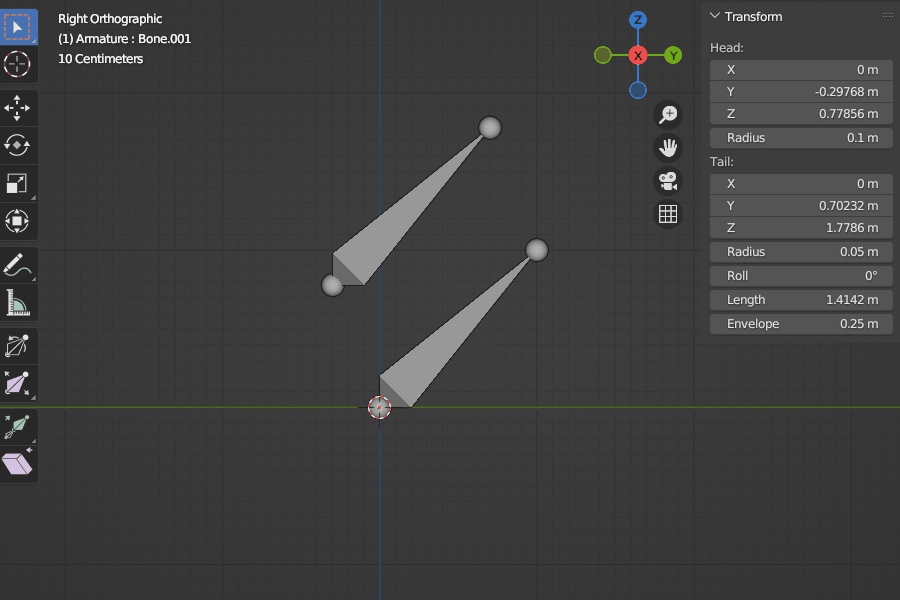Viewport: 900px width, 600px height.
Task: Click the Pan view hand button
Action: pos(668,148)
